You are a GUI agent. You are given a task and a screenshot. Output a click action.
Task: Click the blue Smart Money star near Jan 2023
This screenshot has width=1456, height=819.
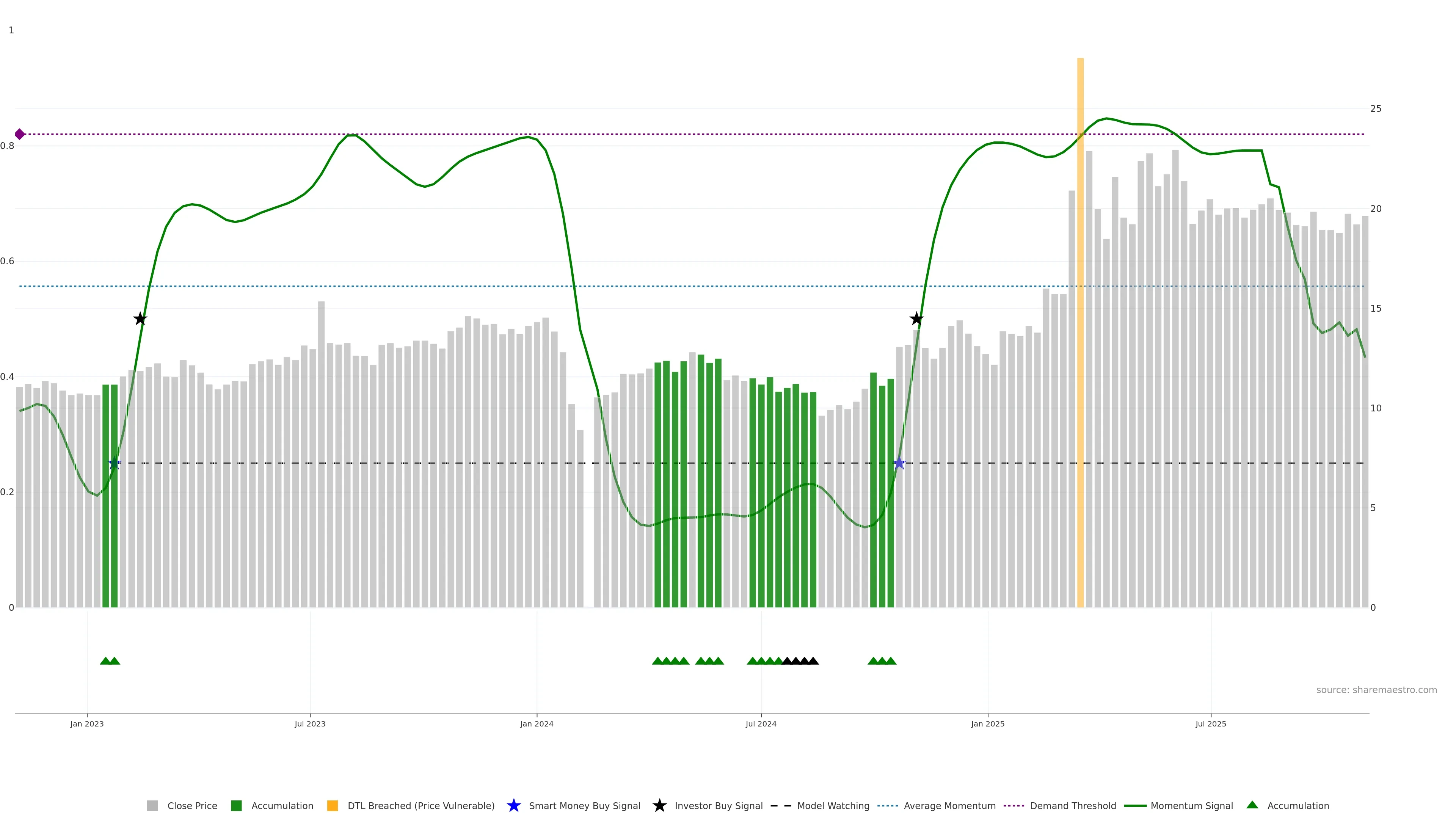(115, 463)
